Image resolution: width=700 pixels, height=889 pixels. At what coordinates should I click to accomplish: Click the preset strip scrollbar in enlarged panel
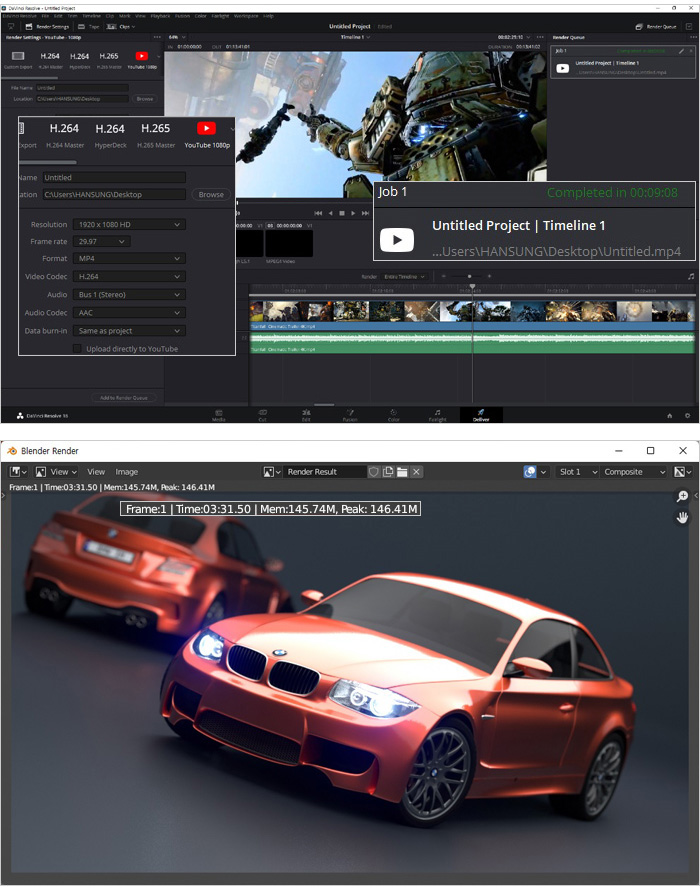pos(48,163)
